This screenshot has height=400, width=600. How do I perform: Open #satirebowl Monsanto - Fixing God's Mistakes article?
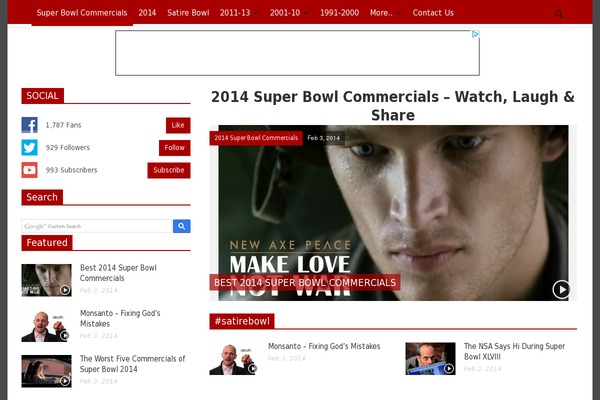(x=324, y=346)
